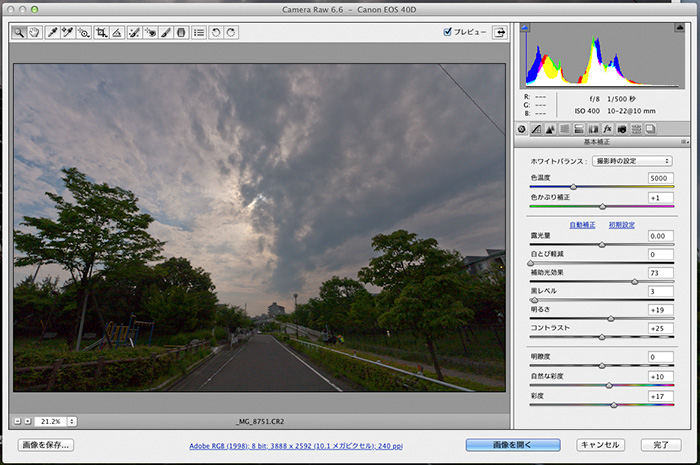Rotate image 90° clockwise
The image size is (700, 465).
[231, 32]
